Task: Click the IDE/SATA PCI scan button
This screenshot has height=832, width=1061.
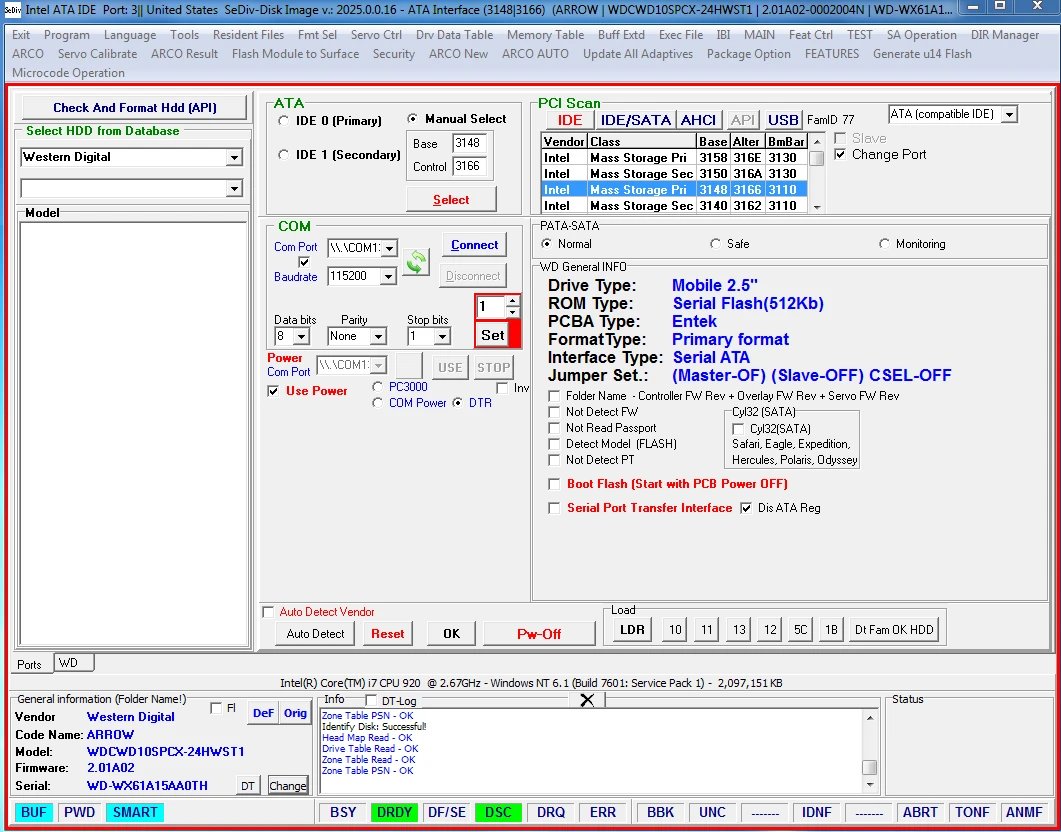Action: [636, 120]
